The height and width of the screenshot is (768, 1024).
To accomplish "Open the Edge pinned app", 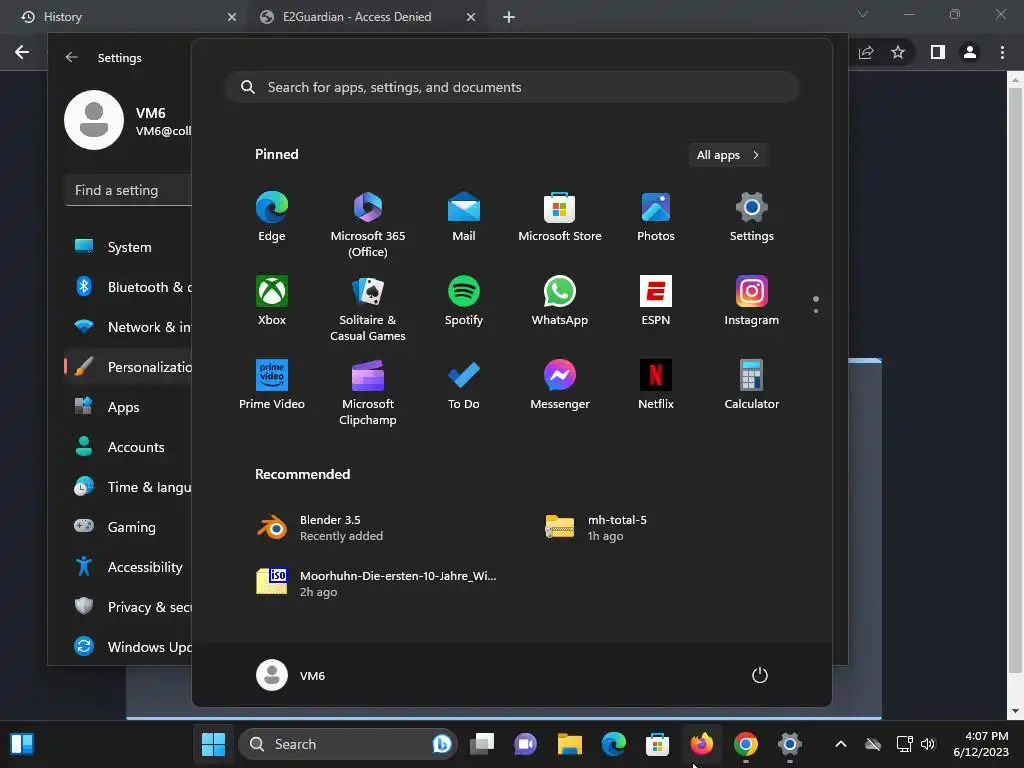I will click(272, 217).
